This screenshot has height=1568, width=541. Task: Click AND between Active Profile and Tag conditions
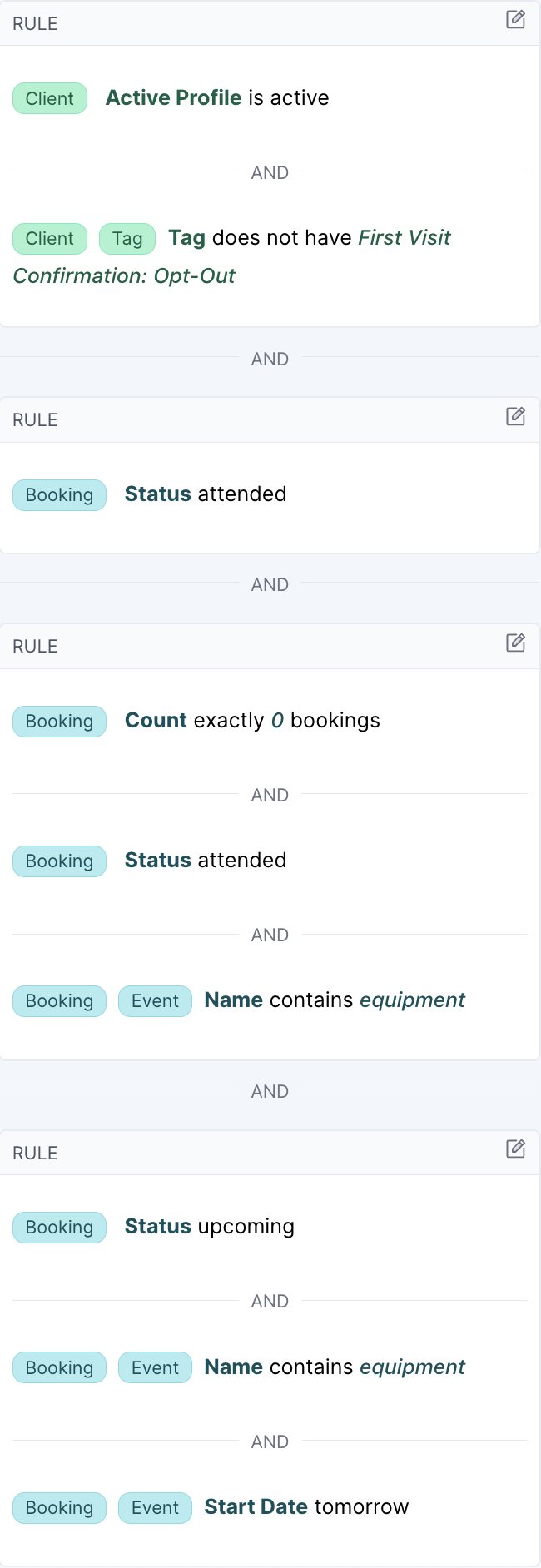pos(270,173)
